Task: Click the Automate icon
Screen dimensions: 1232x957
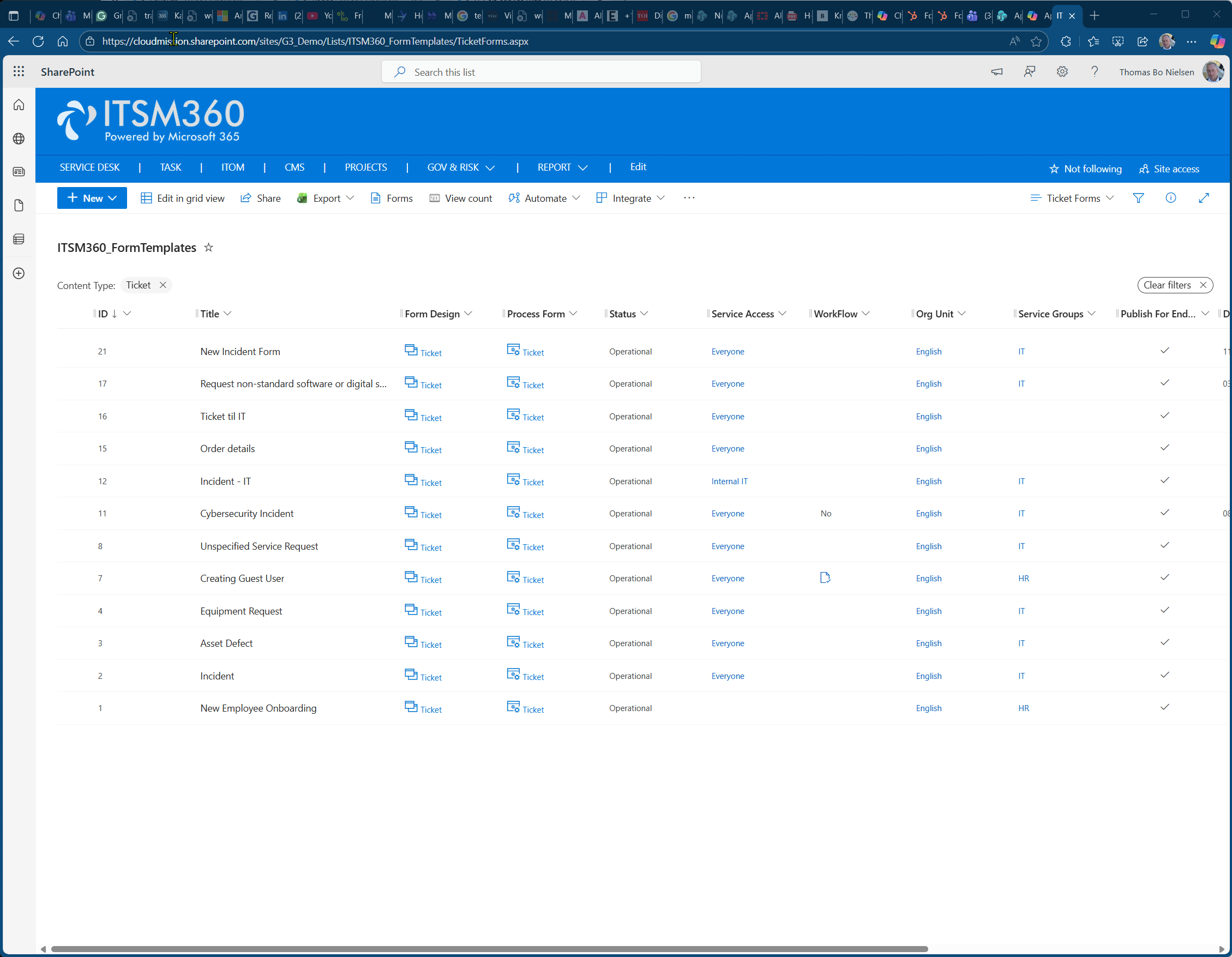Action: coord(513,198)
